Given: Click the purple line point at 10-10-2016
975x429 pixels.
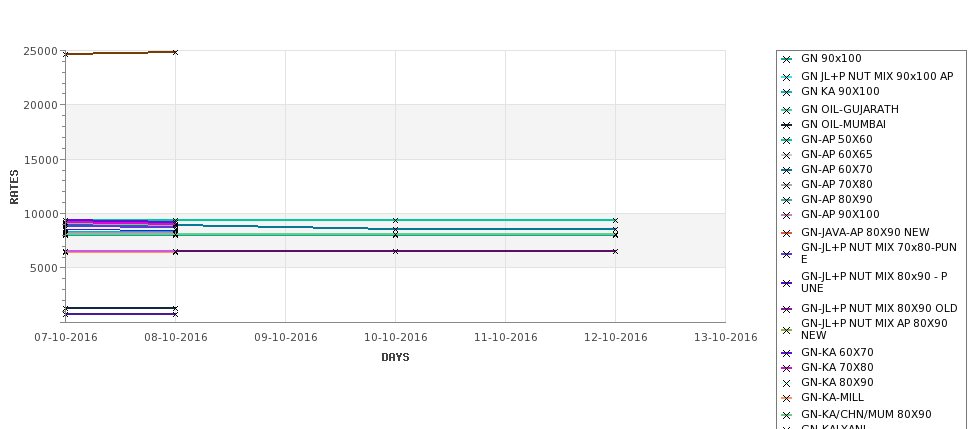Looking at the screenshot, I should [395, 251].
